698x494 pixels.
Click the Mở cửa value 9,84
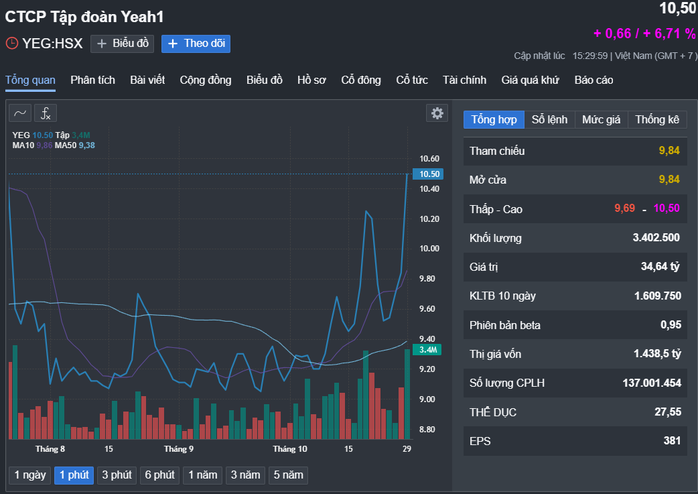pyautogui.click(x=669, y=179)
